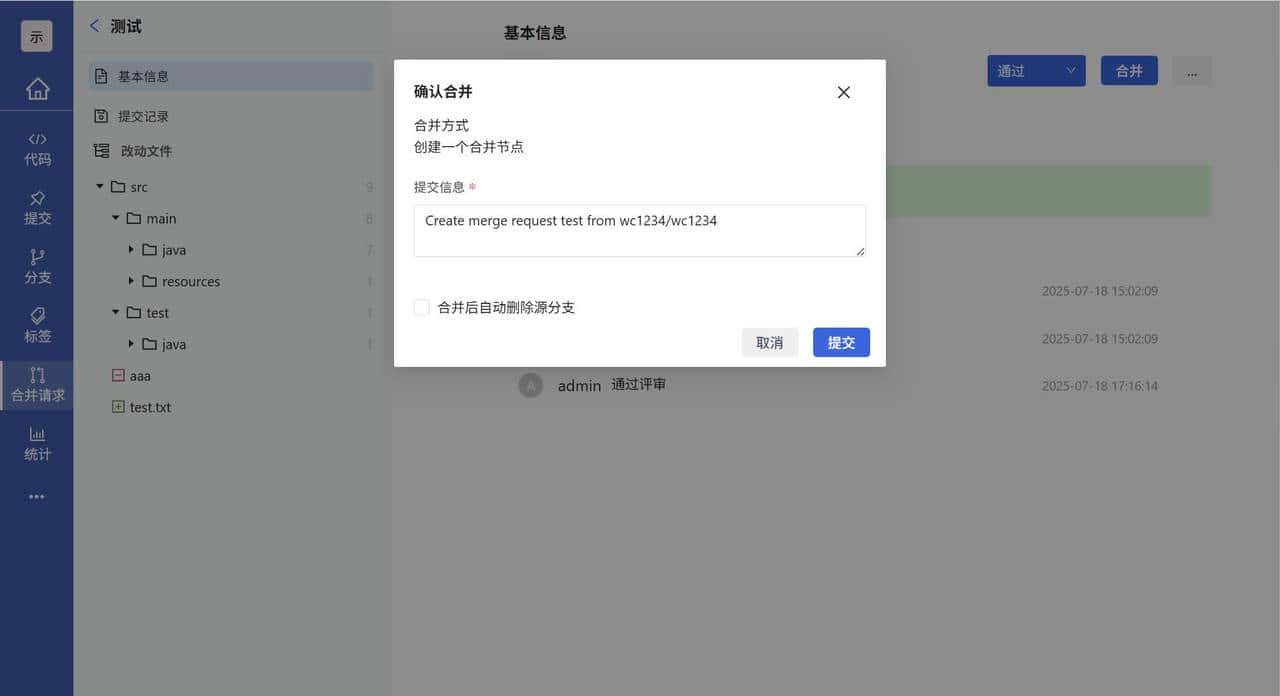The width and height of the screenshot is (1280, 696).
Task: Open the 代码 (Code) sidebar icon
Action: pos(37,148)
